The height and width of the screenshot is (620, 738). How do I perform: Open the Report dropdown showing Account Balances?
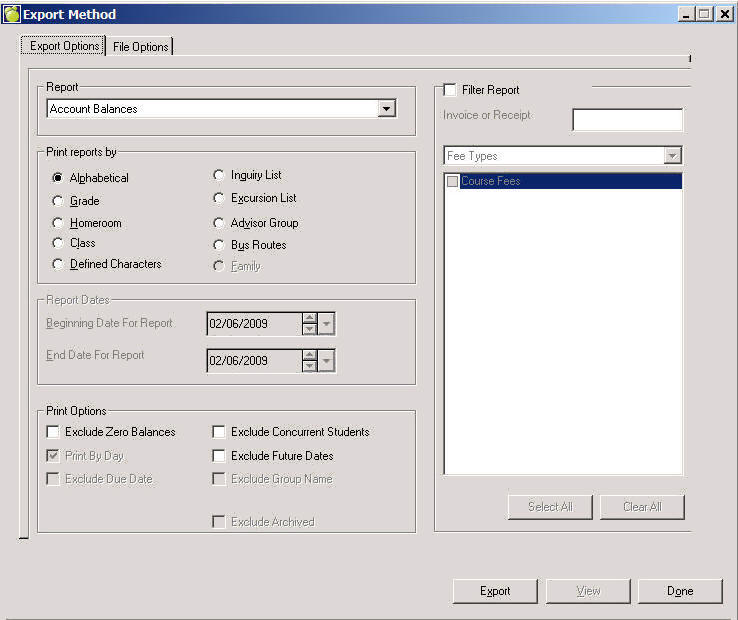pyautogui.click(x=387, y=109)
